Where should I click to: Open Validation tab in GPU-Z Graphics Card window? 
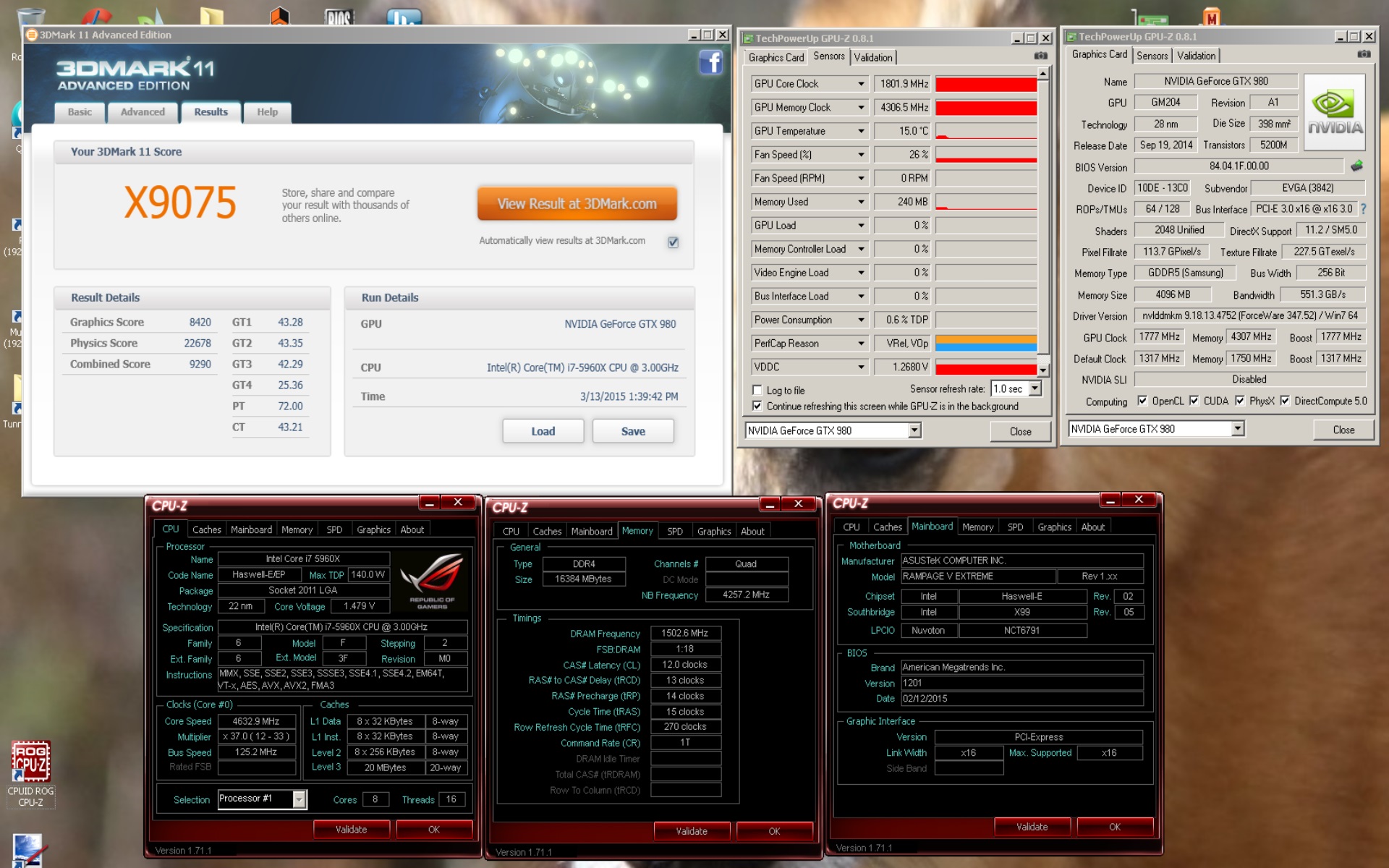pos(1196,56)
